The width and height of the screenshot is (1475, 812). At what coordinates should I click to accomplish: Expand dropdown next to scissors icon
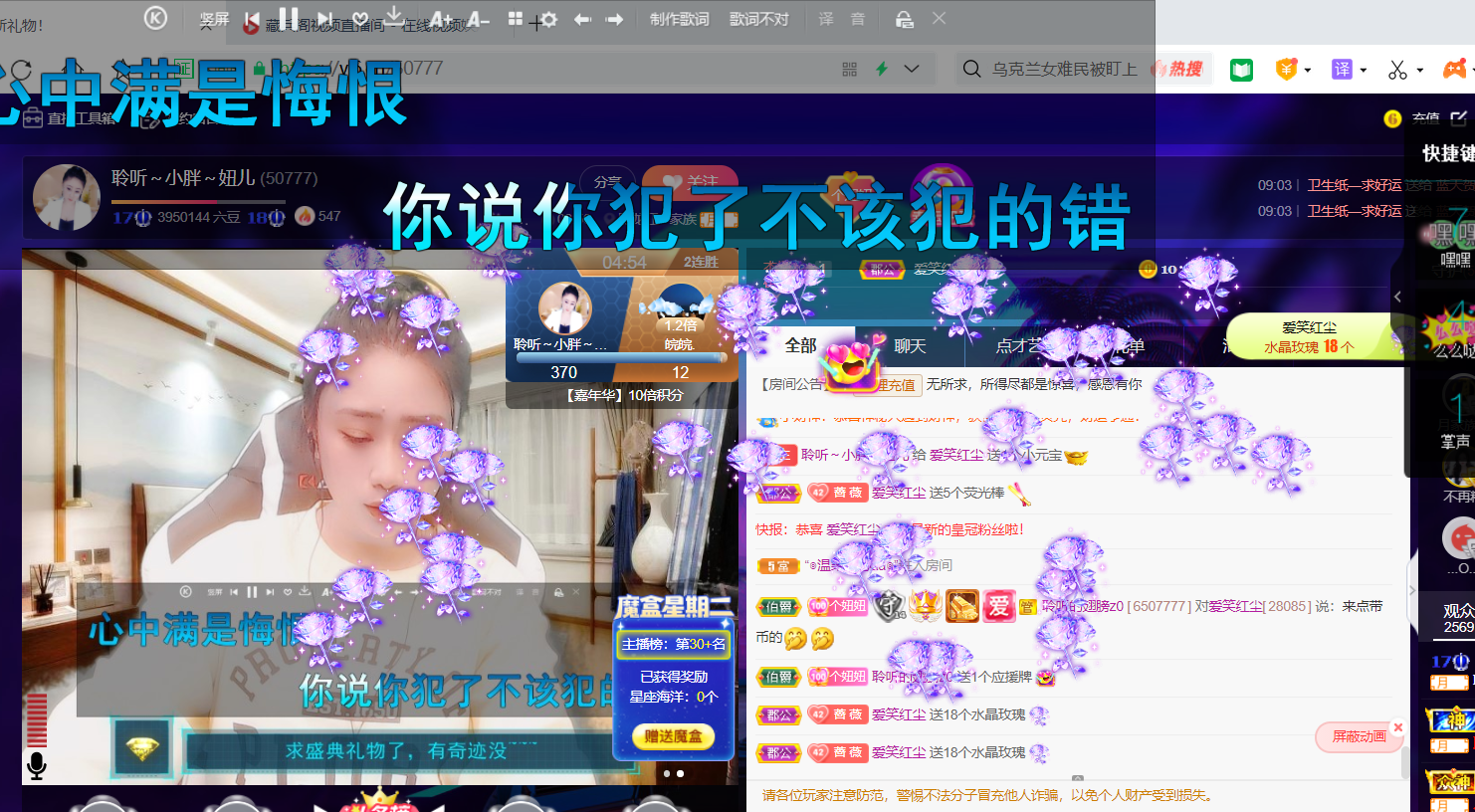(x=1420, y=70)
